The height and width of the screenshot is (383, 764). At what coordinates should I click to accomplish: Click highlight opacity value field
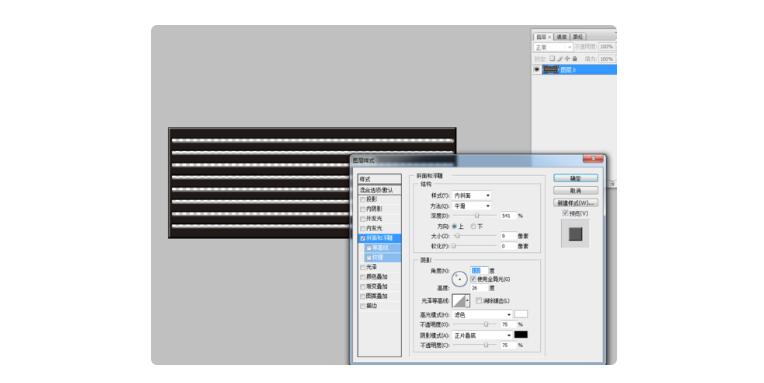click(x=508, y=325)
